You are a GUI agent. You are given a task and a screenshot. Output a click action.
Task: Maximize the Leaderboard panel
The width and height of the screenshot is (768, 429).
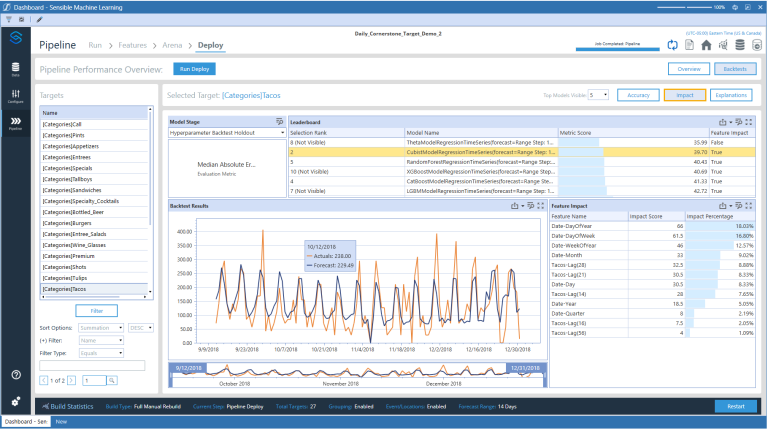[748, 122]
